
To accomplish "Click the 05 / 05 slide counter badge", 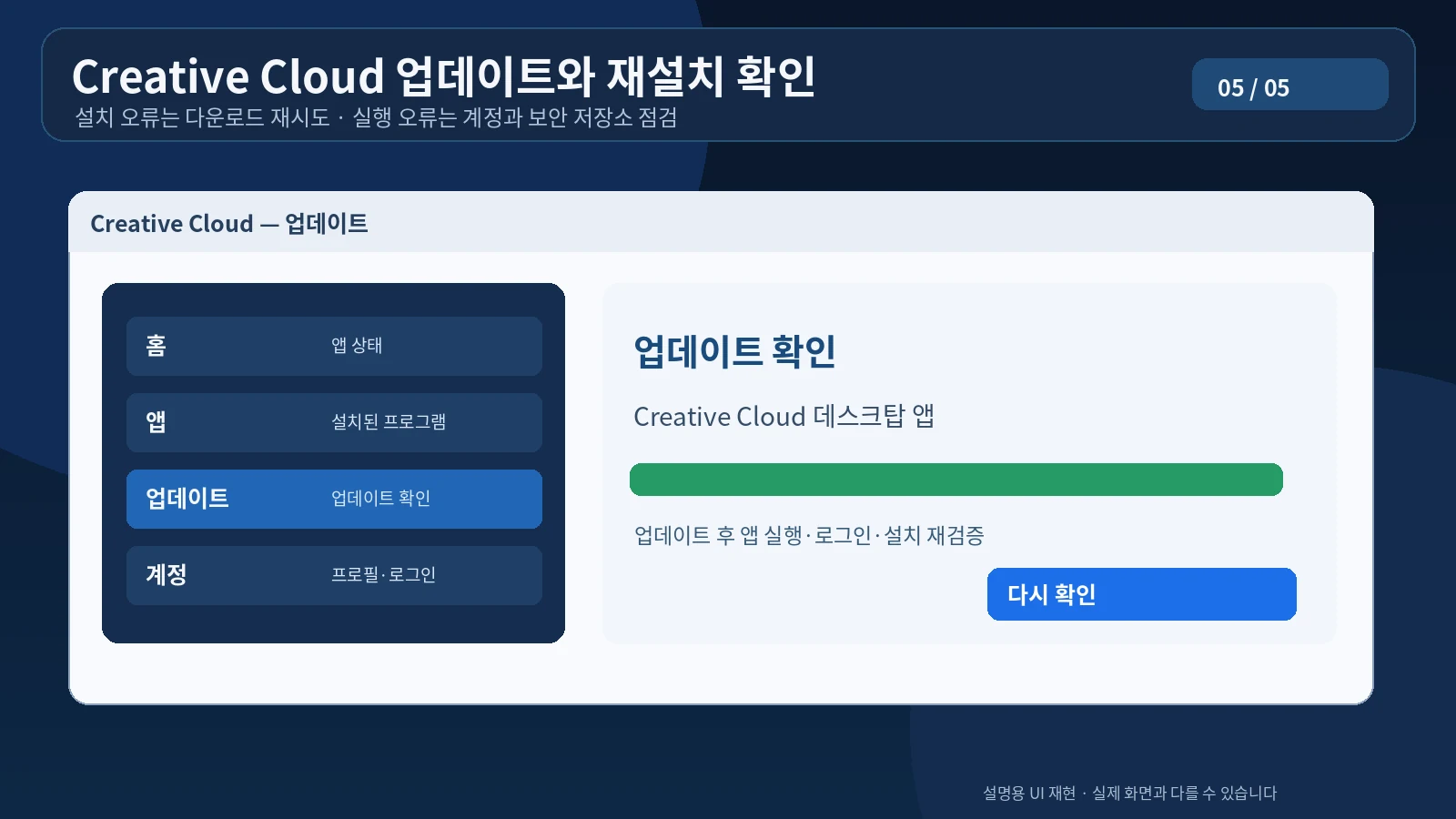I will tap(1289, 85).
